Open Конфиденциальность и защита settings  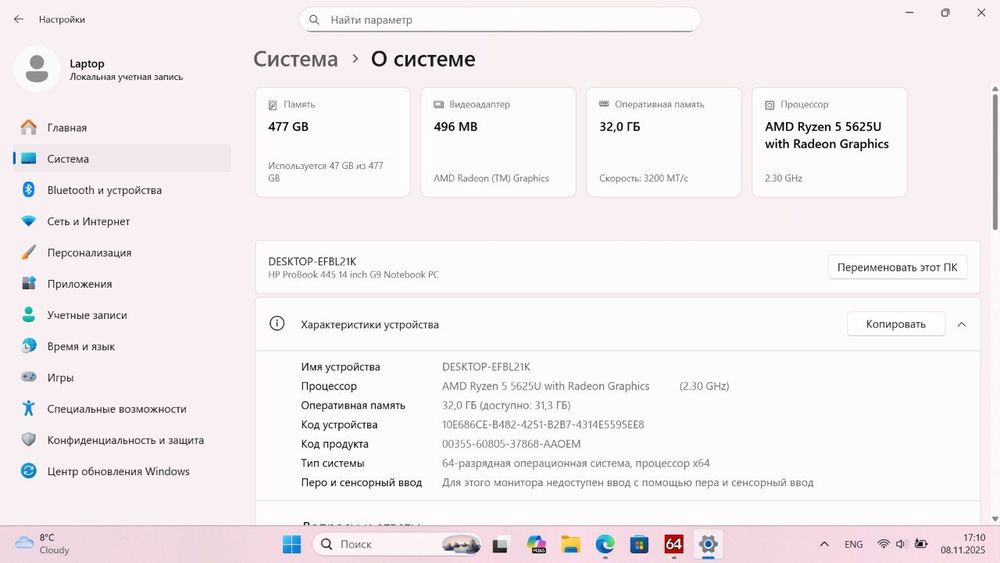(x=122, y=439)
